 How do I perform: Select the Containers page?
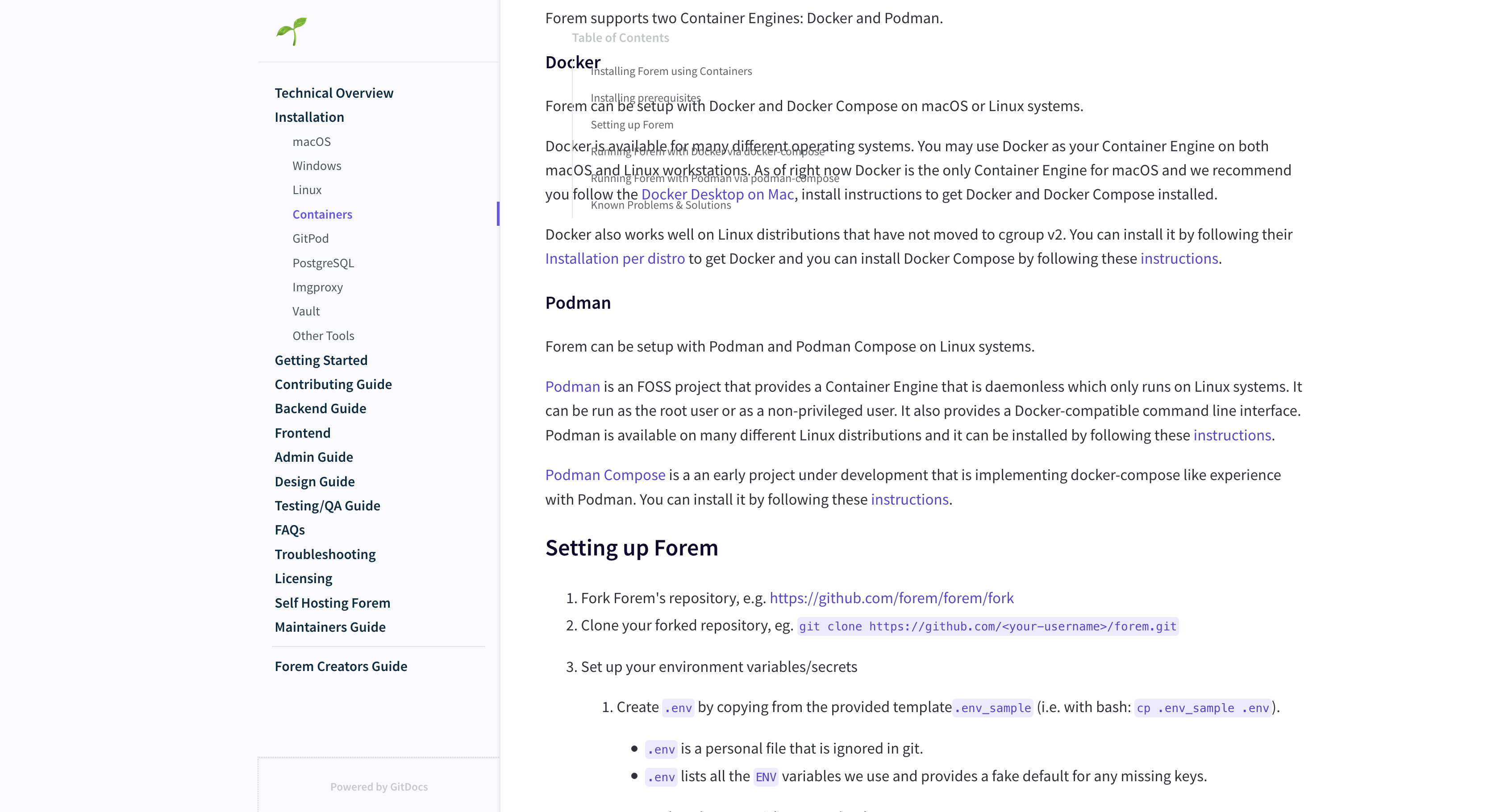323,214
